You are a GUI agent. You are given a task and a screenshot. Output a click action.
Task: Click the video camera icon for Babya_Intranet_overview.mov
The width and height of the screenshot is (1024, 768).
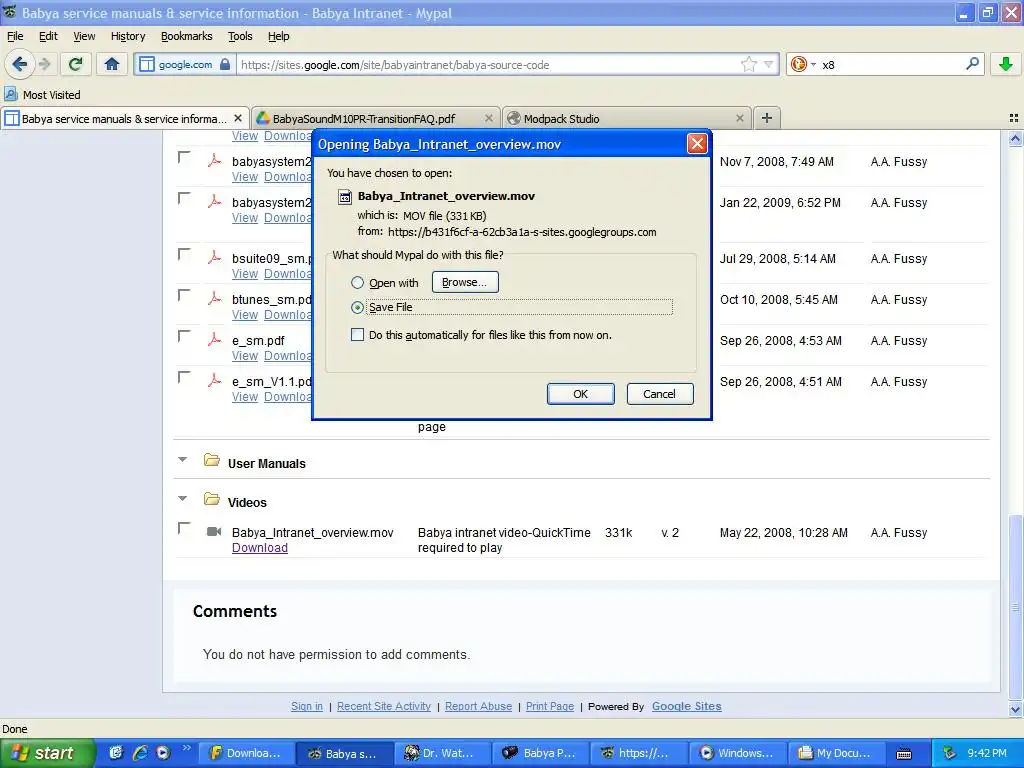pos(214,532)
